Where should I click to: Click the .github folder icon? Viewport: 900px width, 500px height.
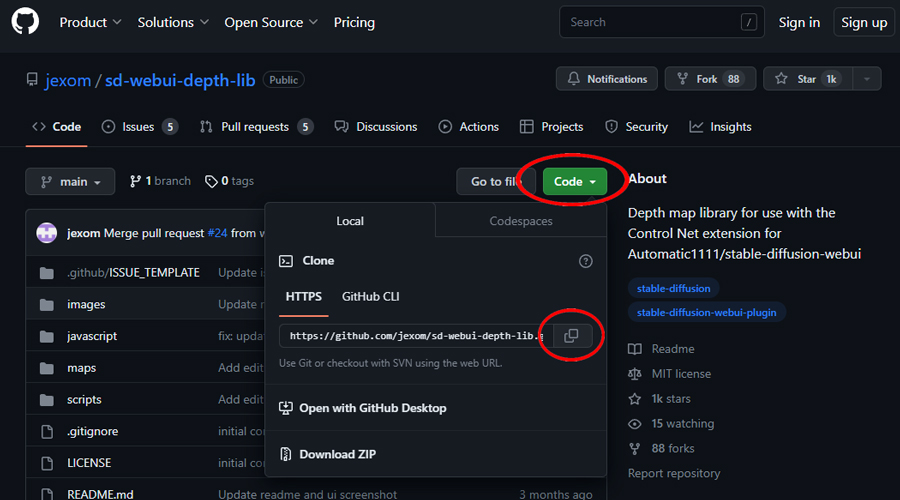click(x=46, y=273)
